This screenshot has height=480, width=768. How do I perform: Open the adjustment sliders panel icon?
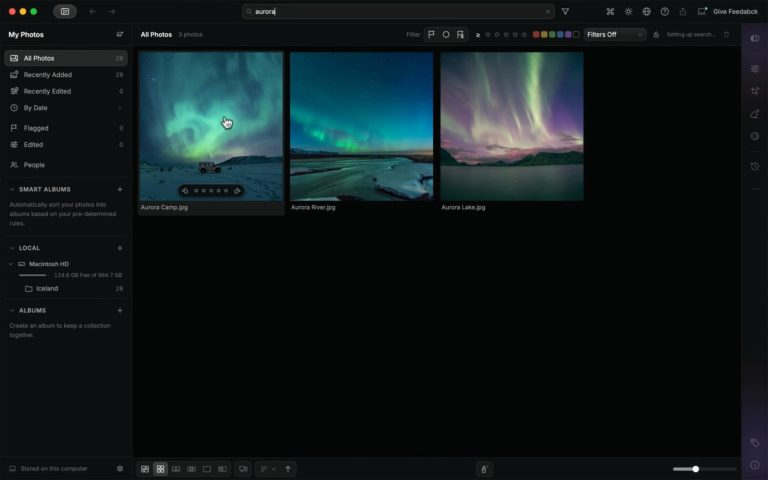[x=755, y=69]
